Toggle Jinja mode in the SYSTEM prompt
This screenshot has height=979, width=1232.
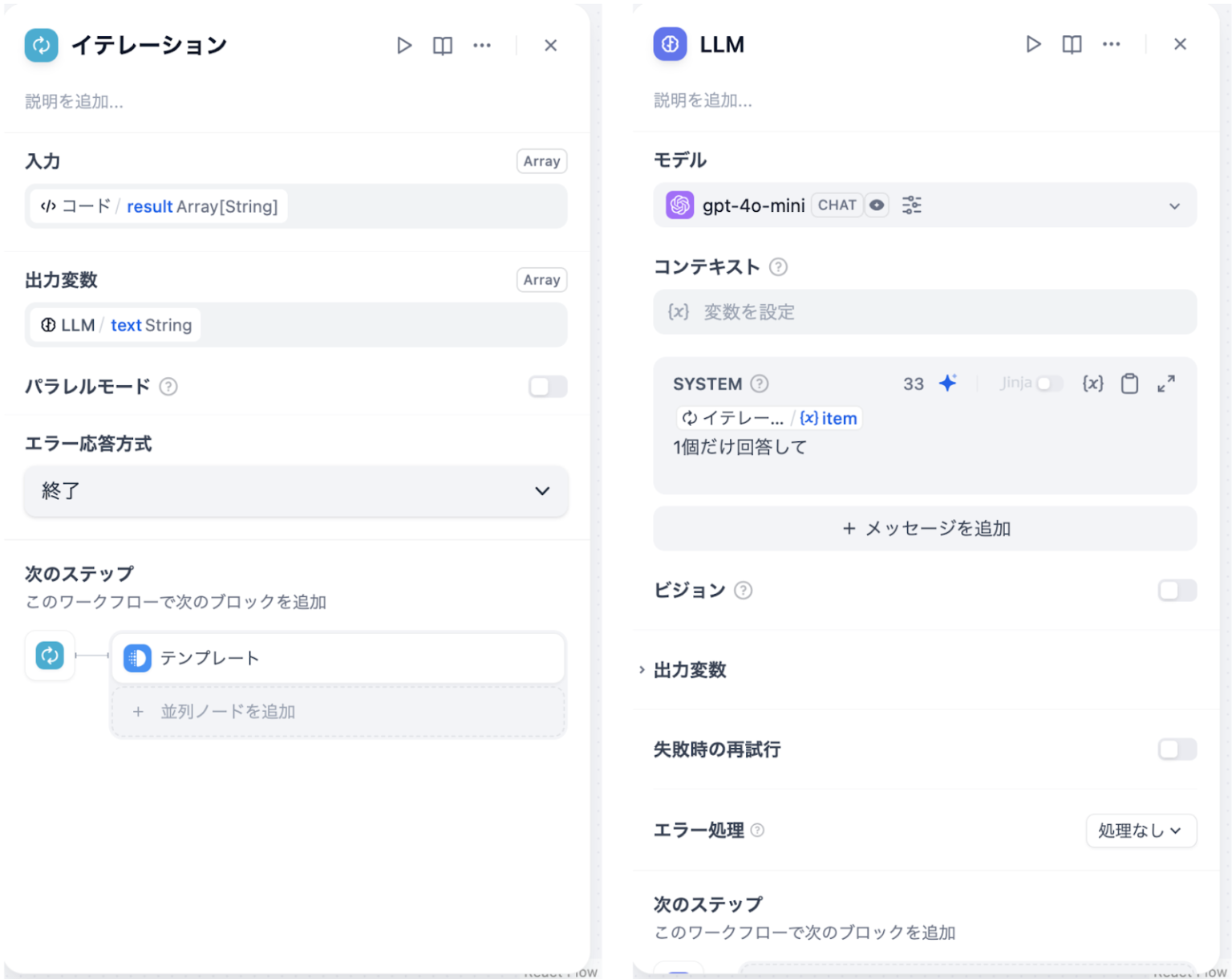(1049, 384)
